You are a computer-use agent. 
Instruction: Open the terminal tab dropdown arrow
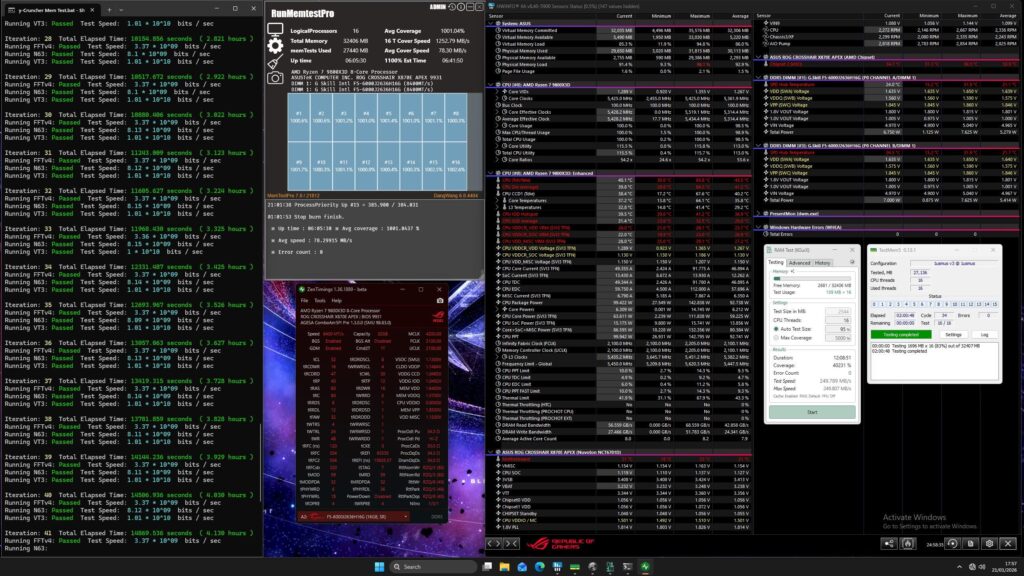[x=121, y=10]
